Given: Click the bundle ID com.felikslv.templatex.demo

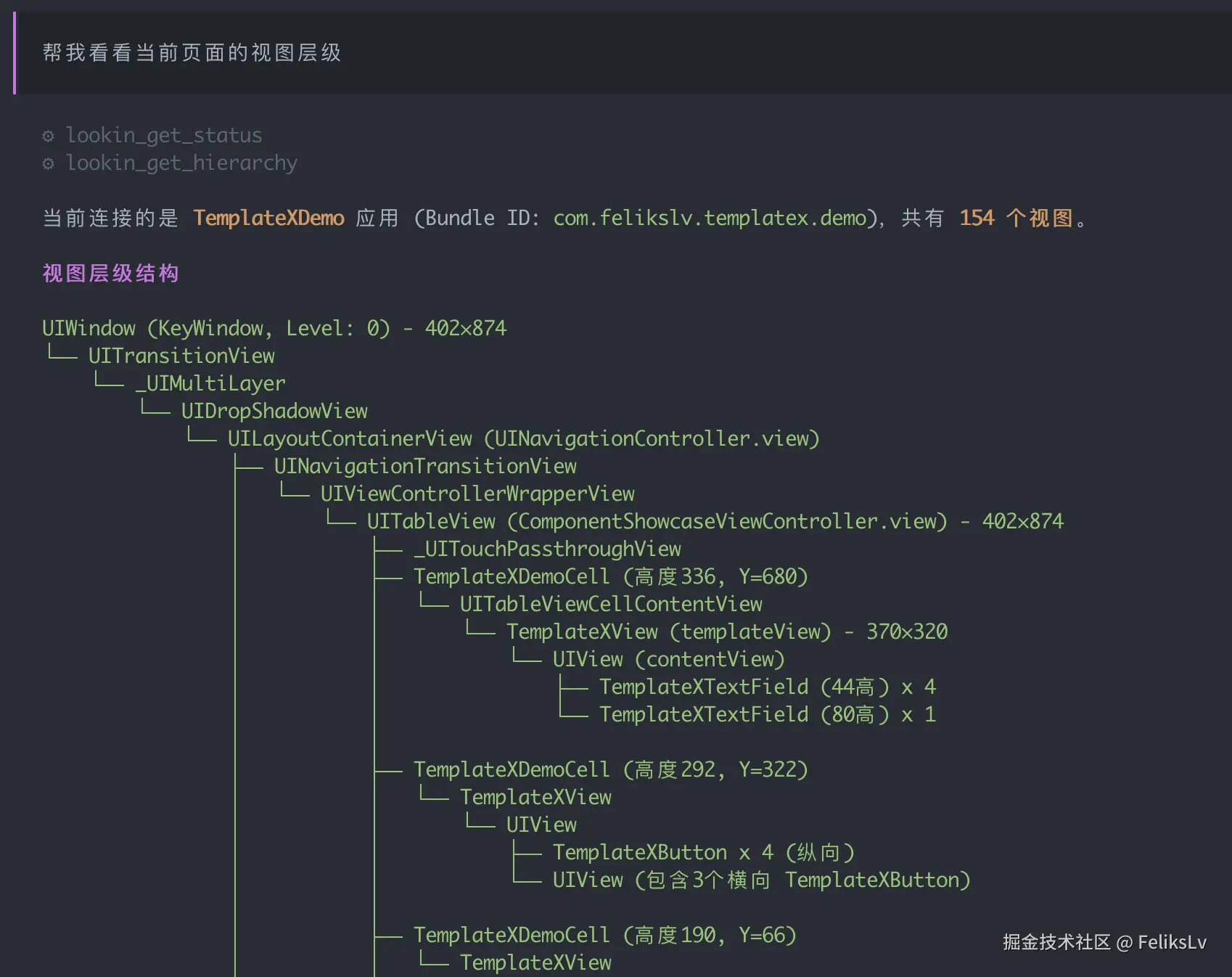Looking at the screenshot, I should pyautogui.click(x=710, y=218).
